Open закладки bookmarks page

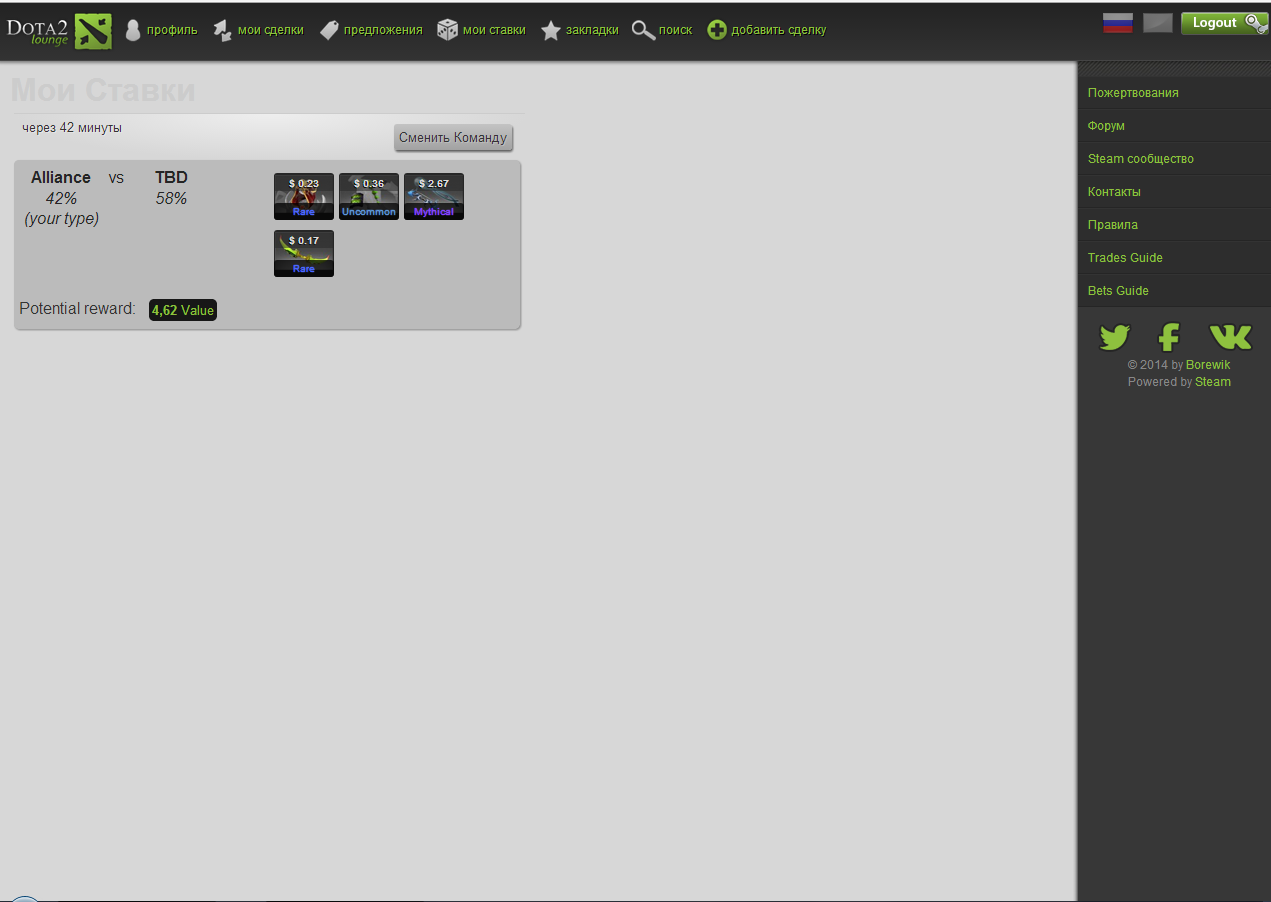click(x=591, y=30)
